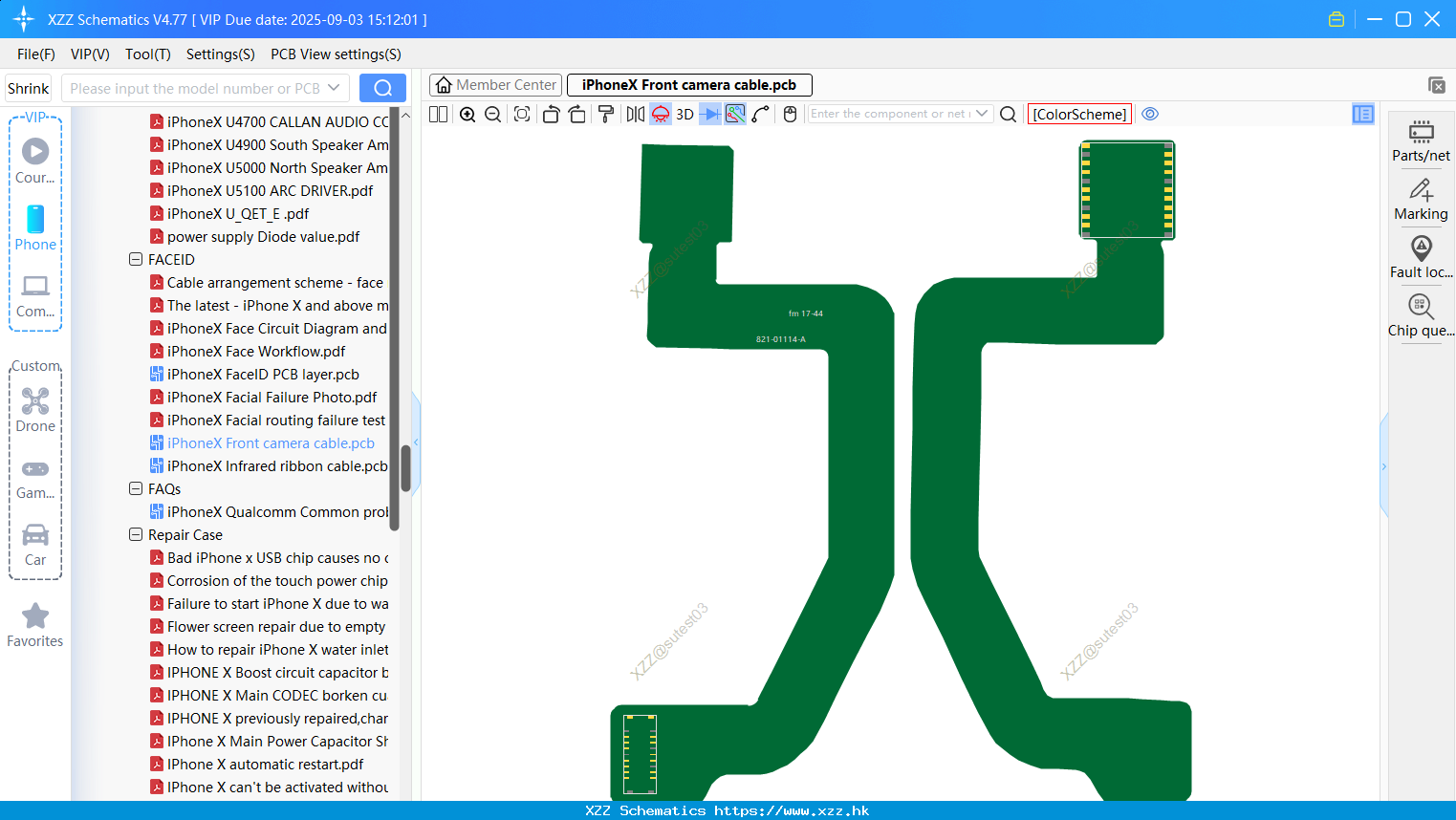The image size is (1456, 820).
Task: Toggle the diode value display
Action: point(710,114)
